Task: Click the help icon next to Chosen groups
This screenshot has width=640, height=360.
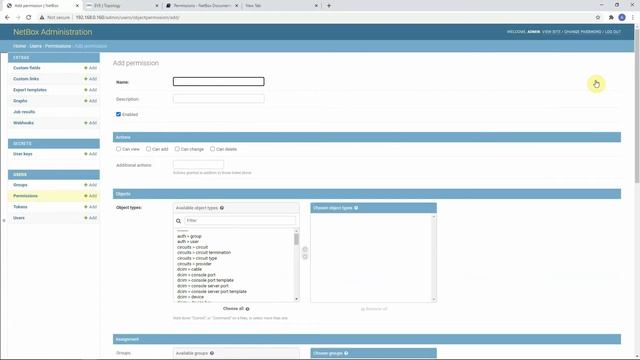Action: 346,353
